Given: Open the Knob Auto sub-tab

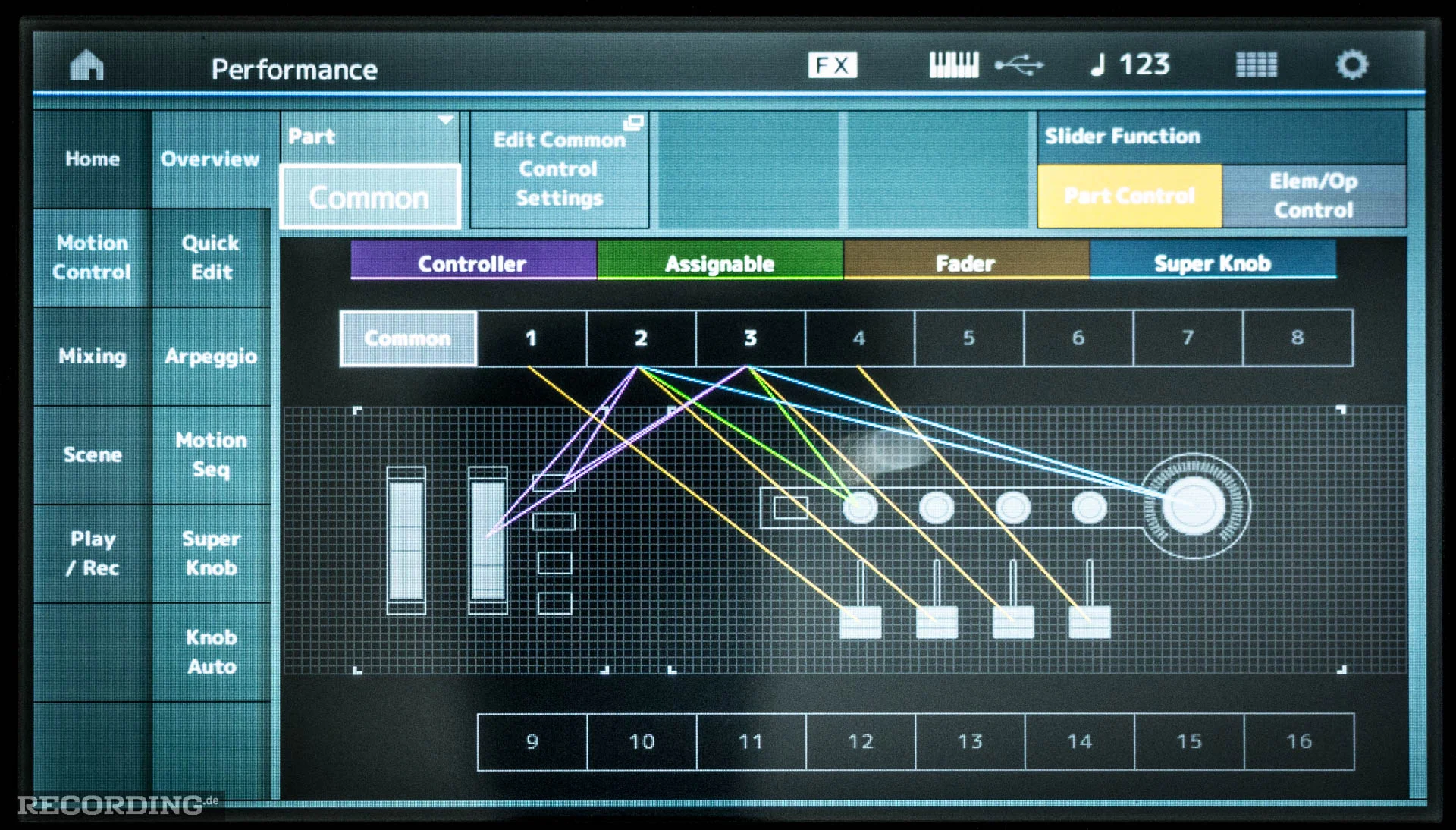Looking at the screenshot, I should [x=211, y=652].
